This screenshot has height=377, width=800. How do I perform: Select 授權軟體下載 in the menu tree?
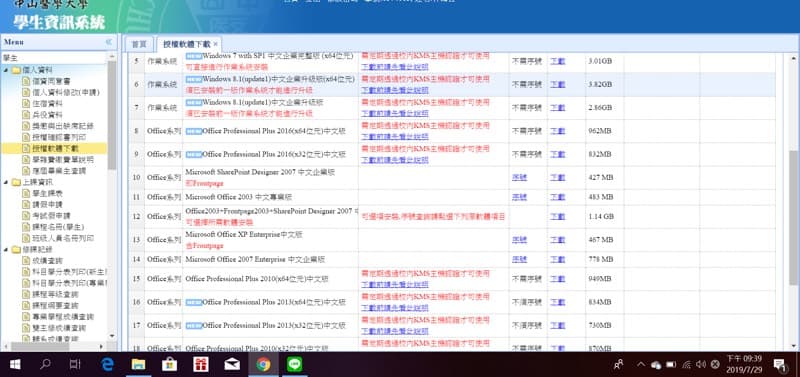point(55,148)
